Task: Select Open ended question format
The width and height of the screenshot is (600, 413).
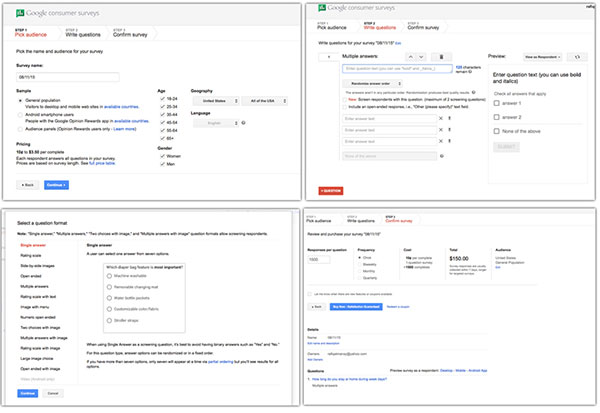Action: [x=31, y=276]
